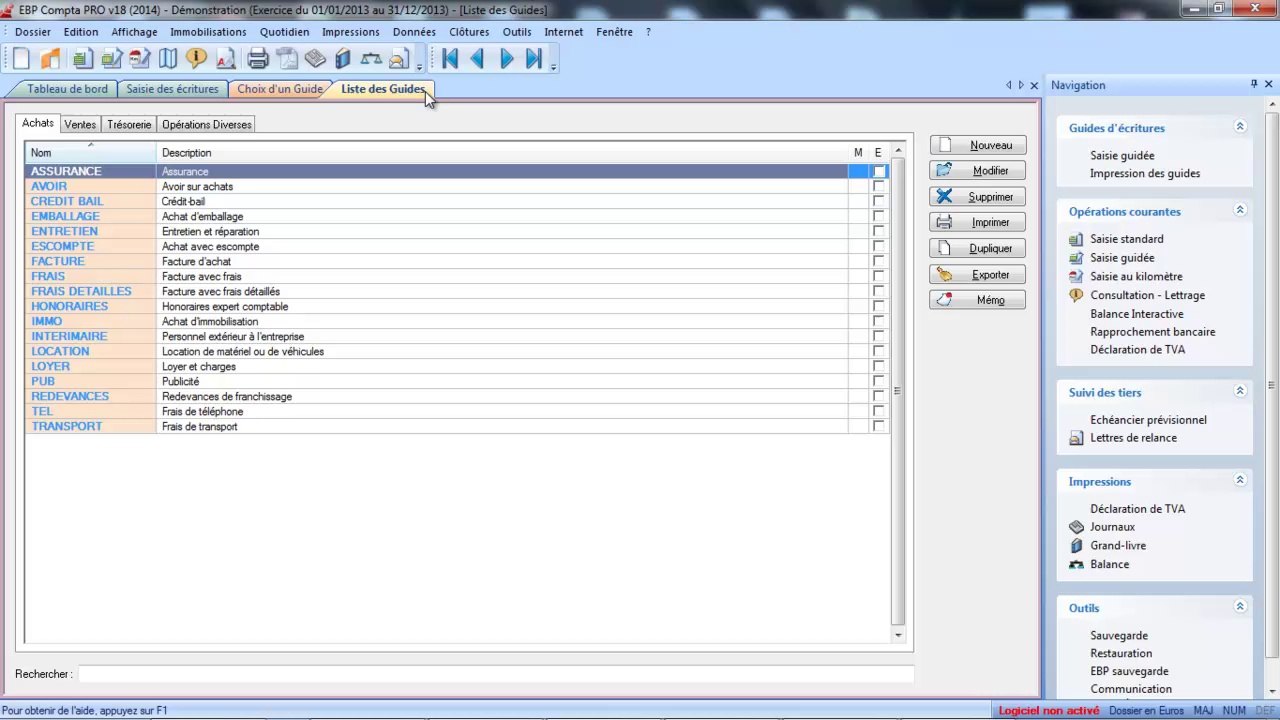Click into the Rechercher search field
Image resolution: width=1280 pixels, height=720 pixels.
pos(495,674)
